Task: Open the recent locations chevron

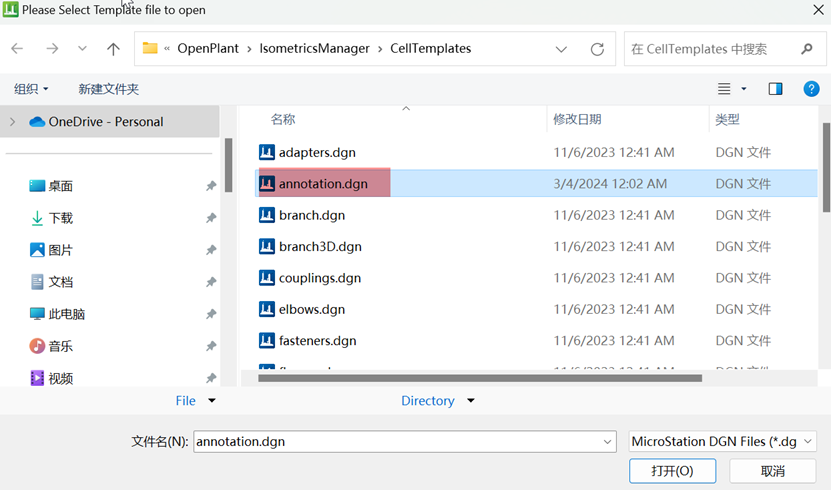Action: [x=82, y=49]
